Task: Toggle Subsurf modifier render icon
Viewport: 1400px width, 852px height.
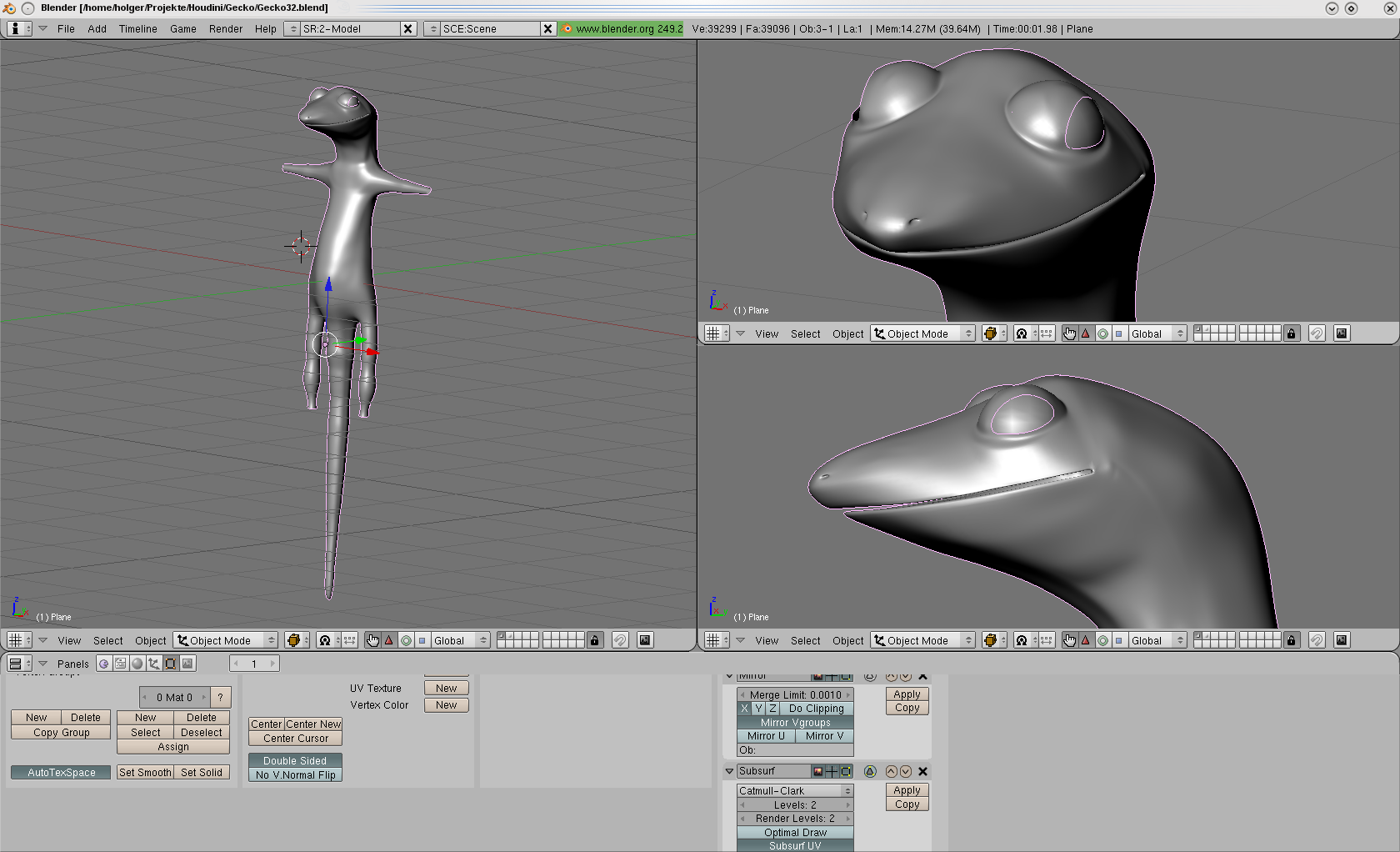Action: [817, 771]
